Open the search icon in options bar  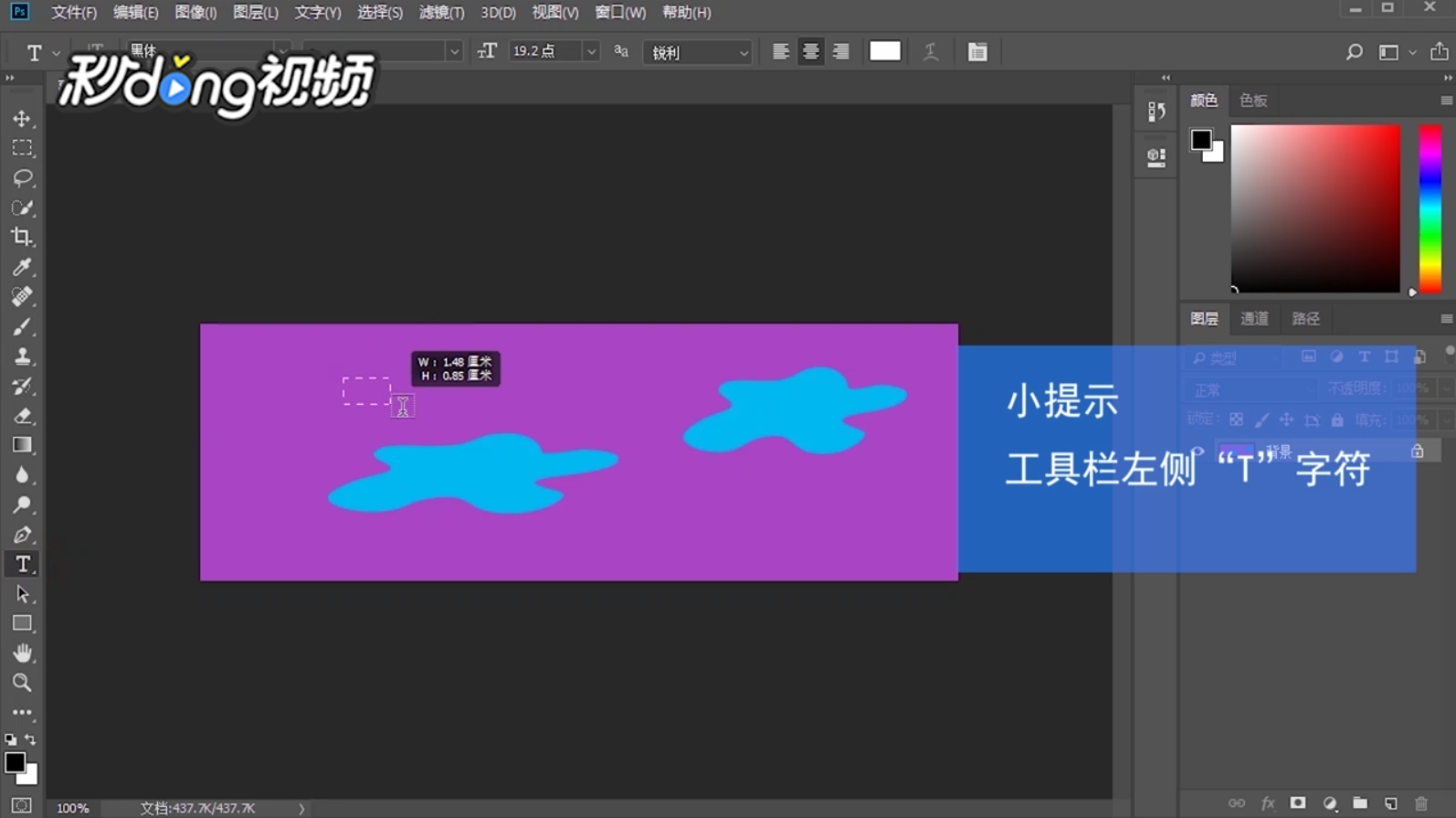click(x=1354, y=52)
